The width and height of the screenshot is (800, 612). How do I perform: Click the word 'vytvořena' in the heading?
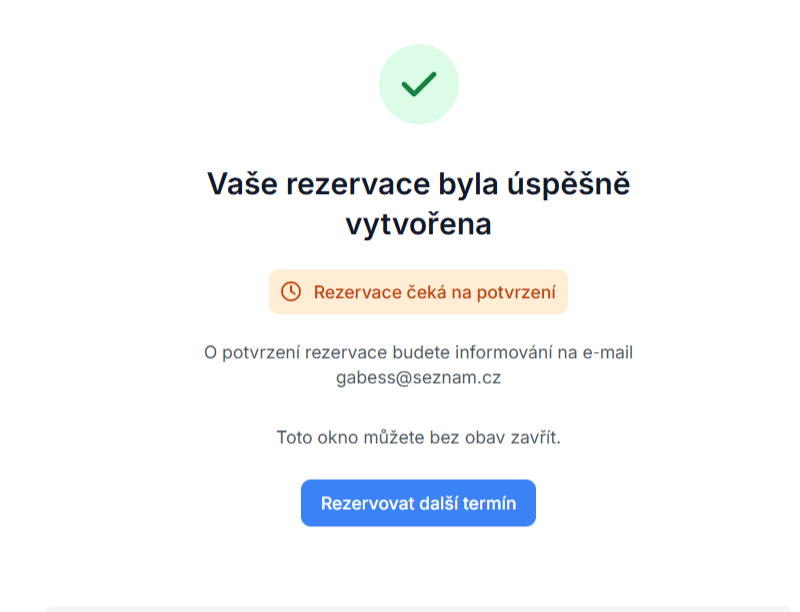tap(418, 224)
